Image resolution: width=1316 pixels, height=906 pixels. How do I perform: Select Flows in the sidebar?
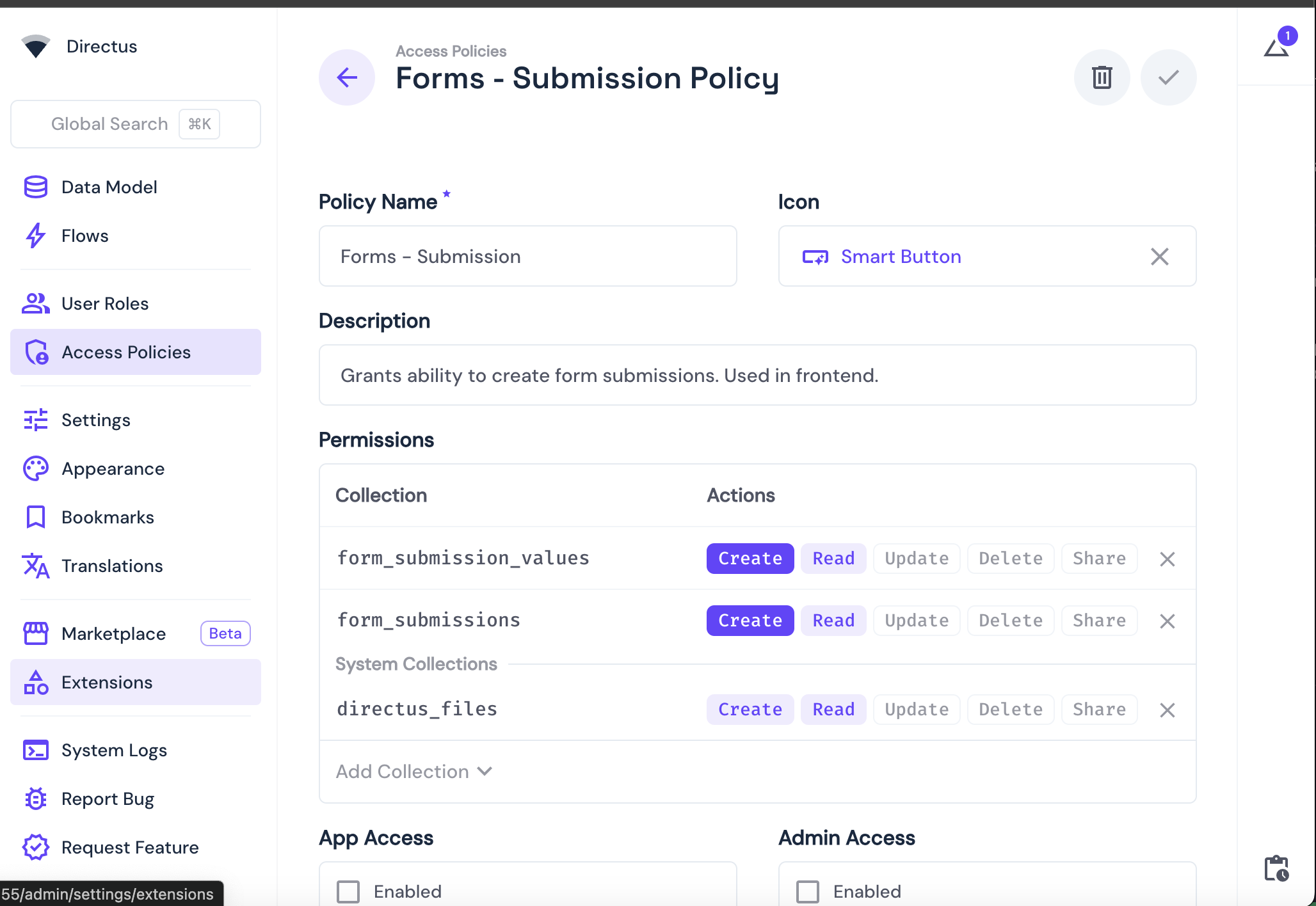click(x=84, y=235)
